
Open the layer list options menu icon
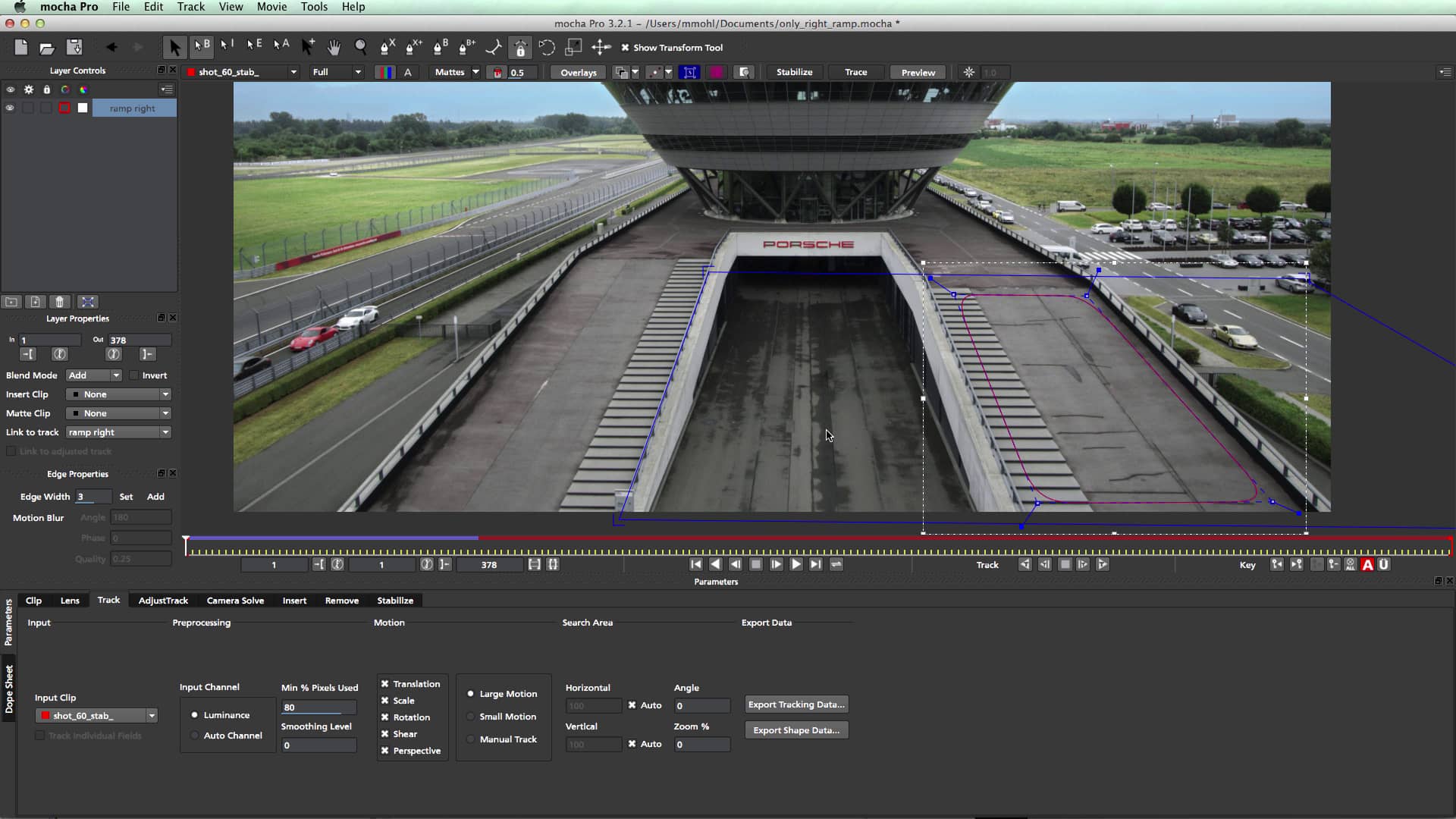165,89
